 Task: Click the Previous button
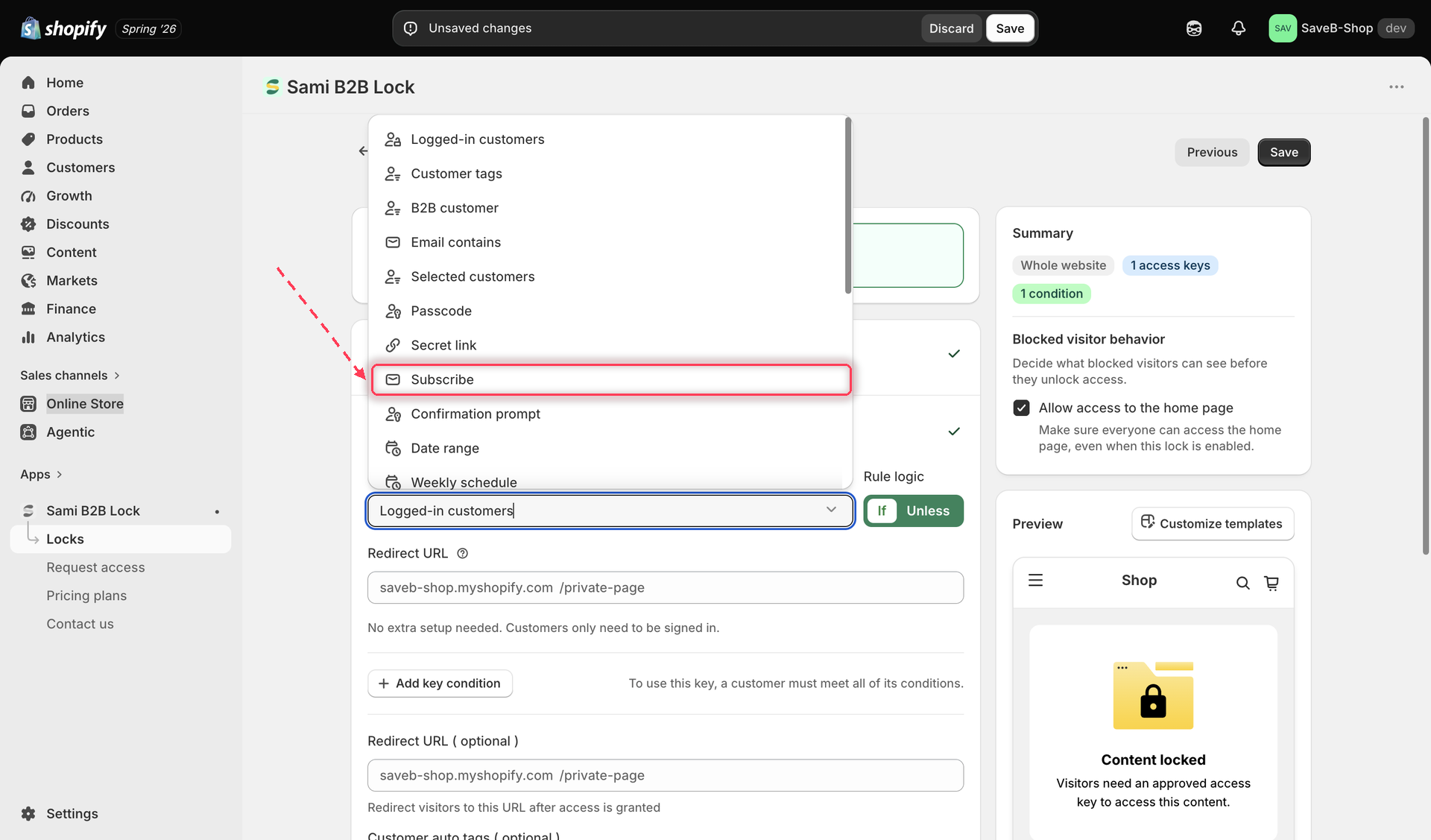point(1212,152)
